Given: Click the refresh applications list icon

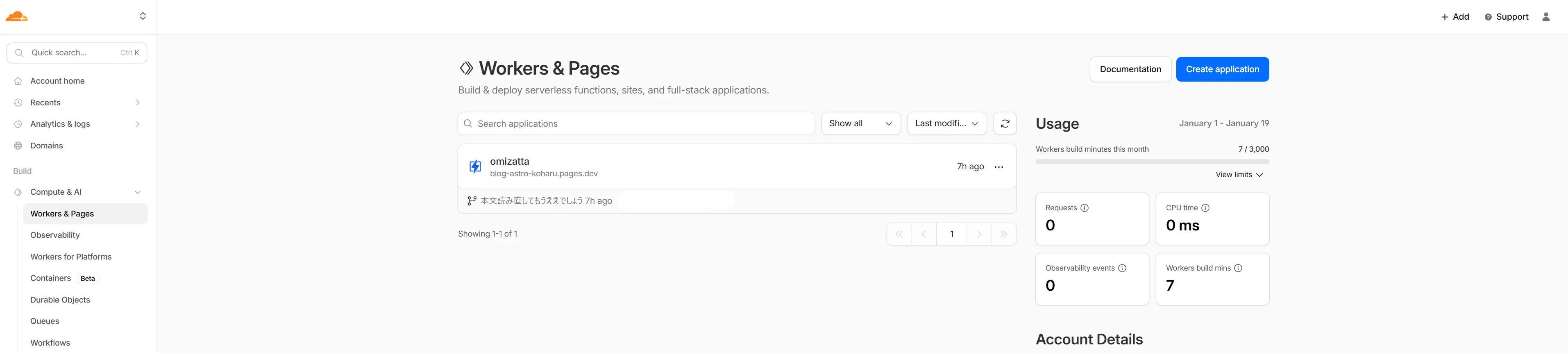Looking at the screenshot, I should coord(1004,123).
